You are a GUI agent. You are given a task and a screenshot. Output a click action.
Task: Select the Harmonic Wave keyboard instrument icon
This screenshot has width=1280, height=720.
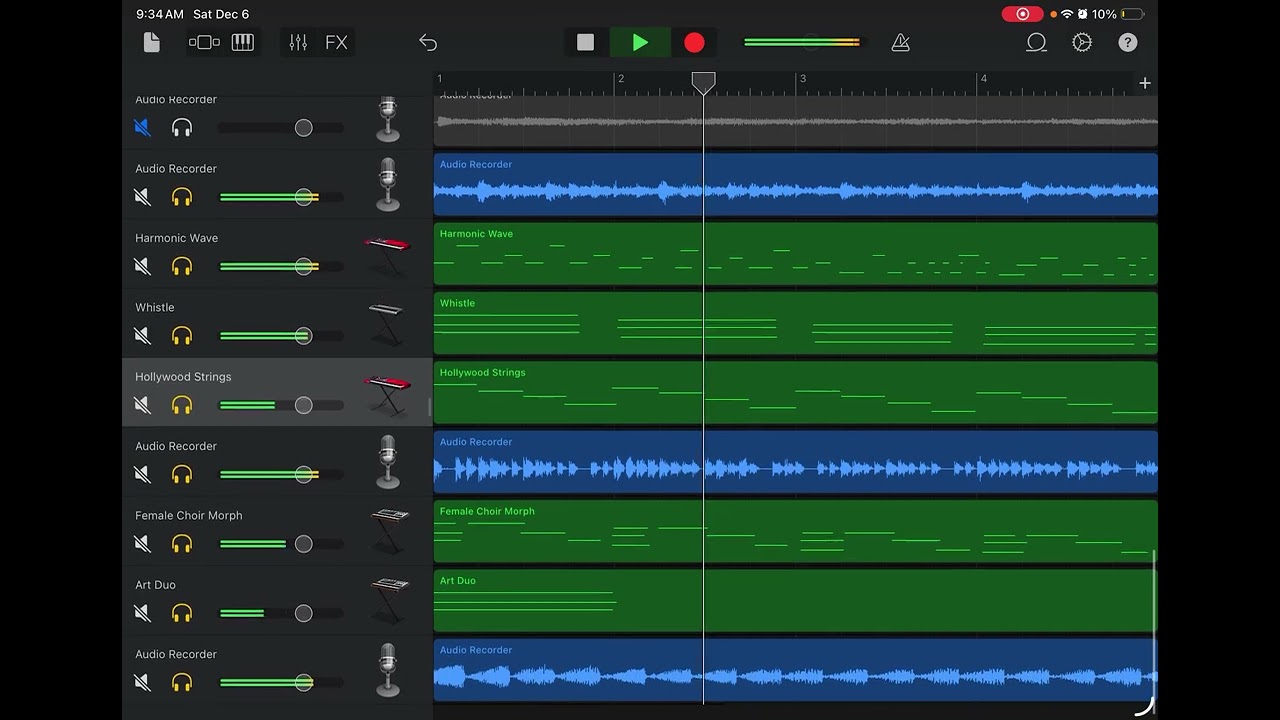coord(387,255)
